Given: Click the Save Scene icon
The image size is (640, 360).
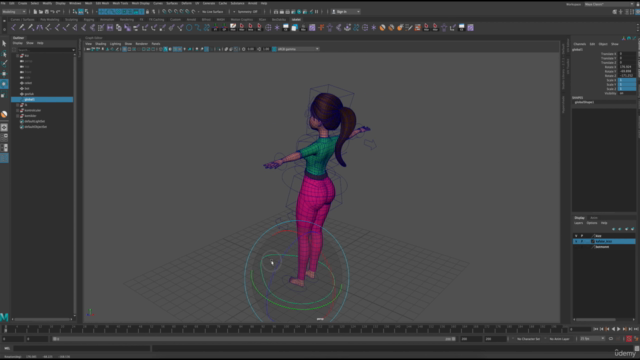Looking at the screenshot, I should (47, 12).
